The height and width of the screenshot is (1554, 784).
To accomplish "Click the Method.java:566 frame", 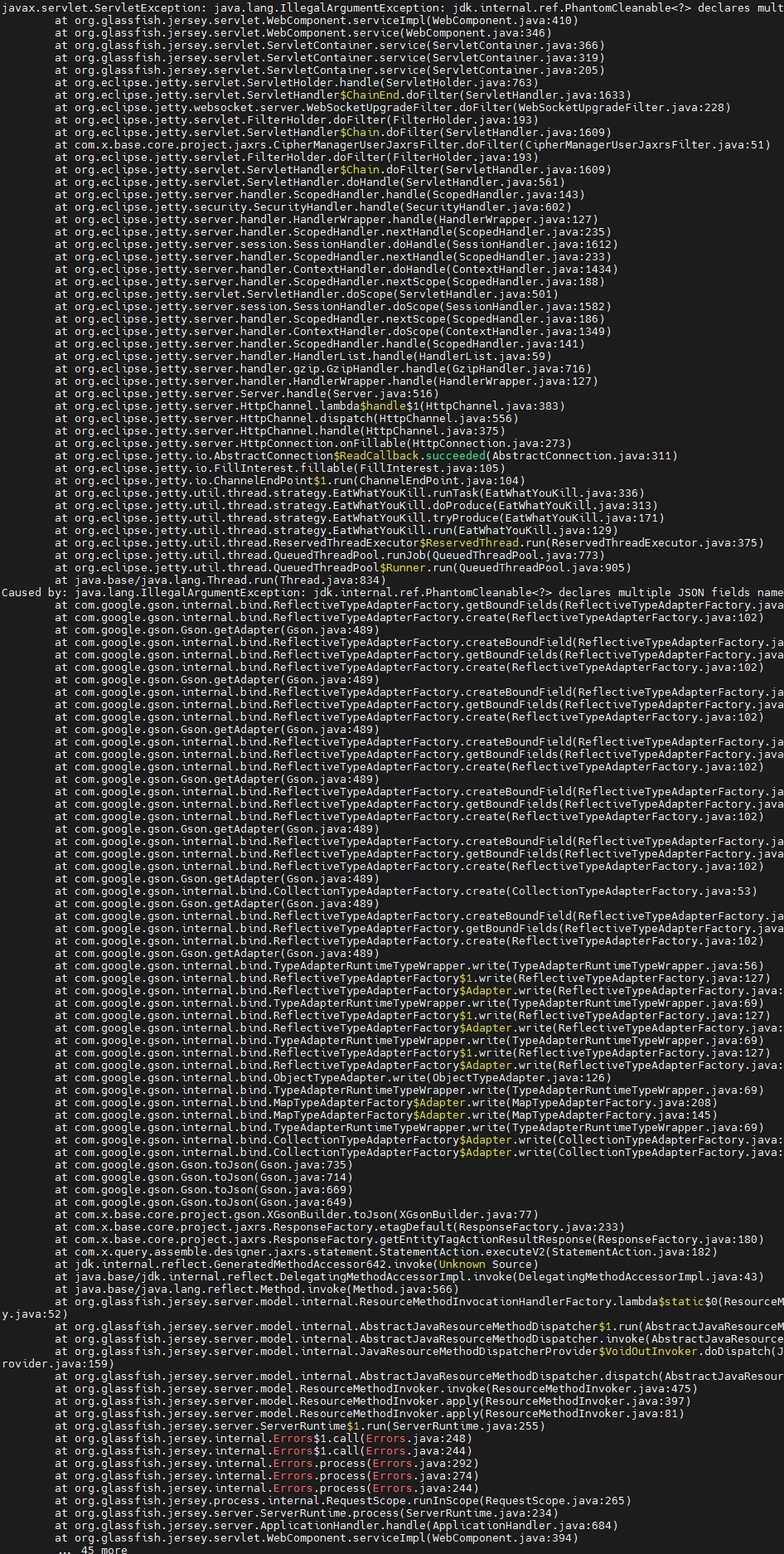I will [x=257, y=1289].
